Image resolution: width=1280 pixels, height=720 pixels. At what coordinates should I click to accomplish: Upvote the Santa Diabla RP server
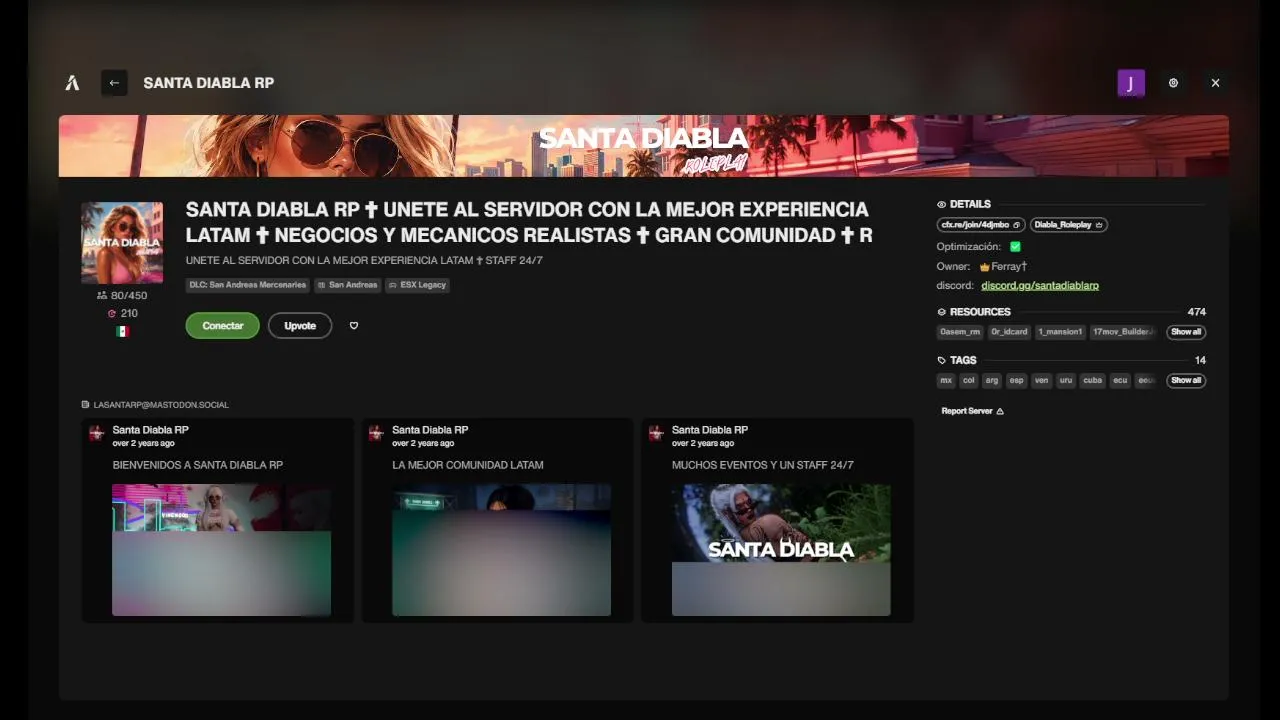click(x=300, y=325)
